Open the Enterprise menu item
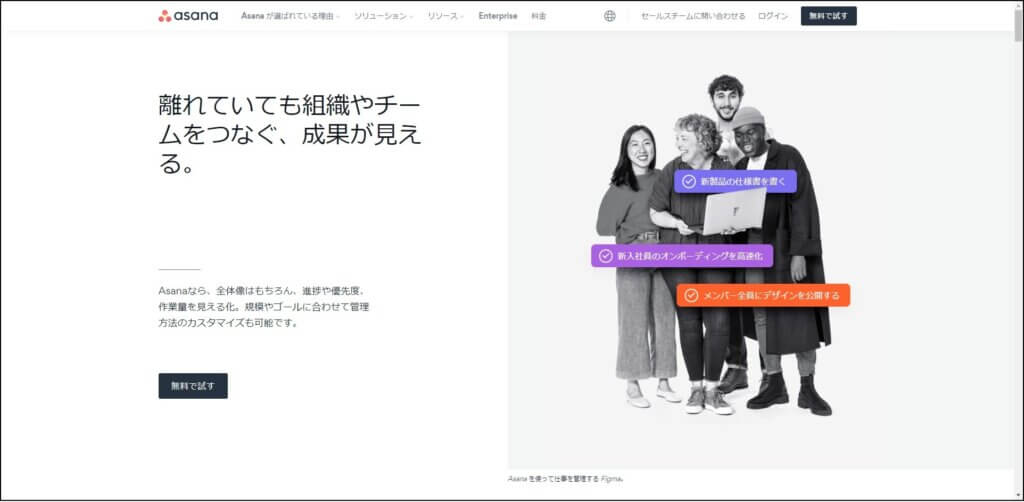Image resolution: width=1024 pixels, height=502 pixels. tap(498, 16)
